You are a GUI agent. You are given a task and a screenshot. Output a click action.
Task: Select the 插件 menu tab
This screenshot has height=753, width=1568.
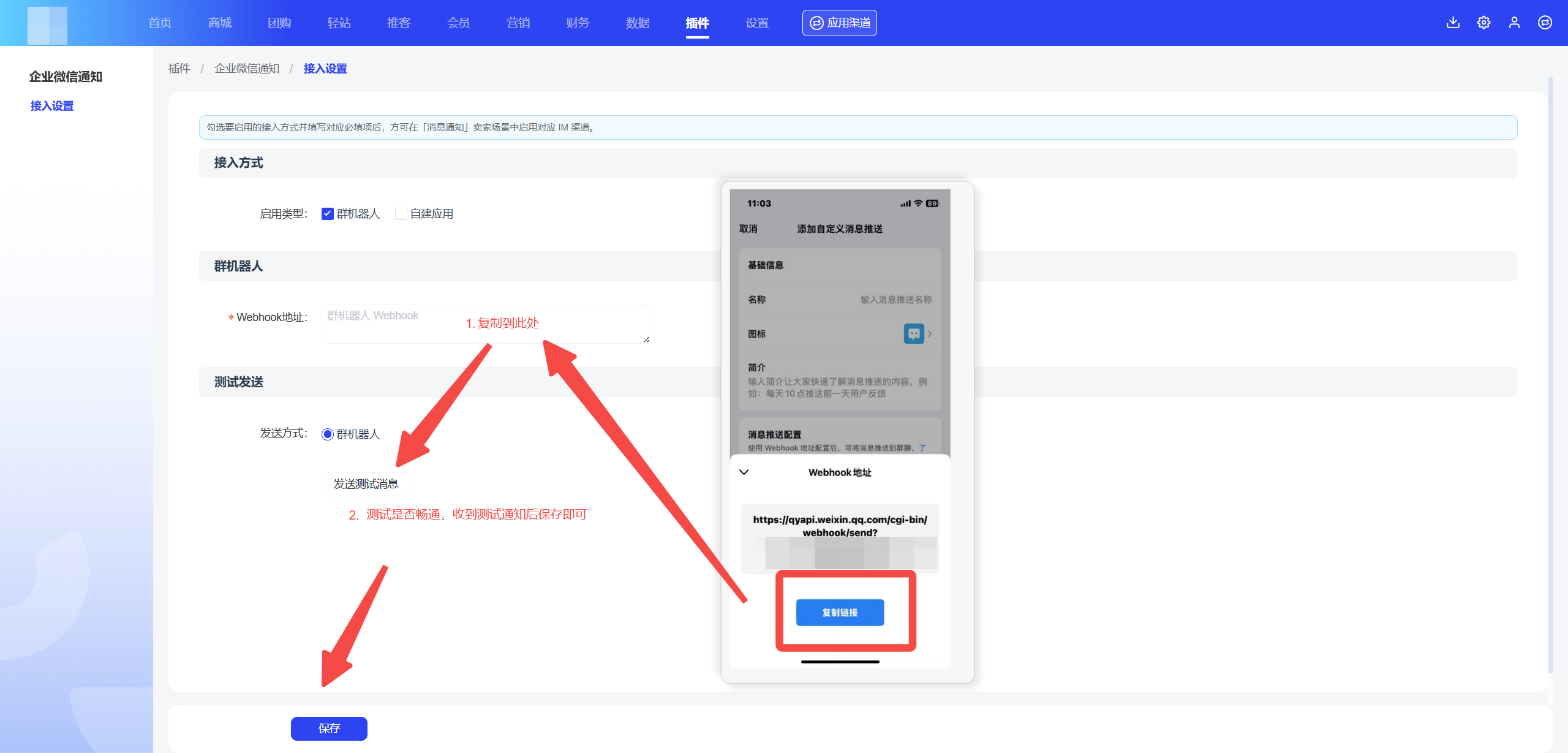[x=698, y=23]
